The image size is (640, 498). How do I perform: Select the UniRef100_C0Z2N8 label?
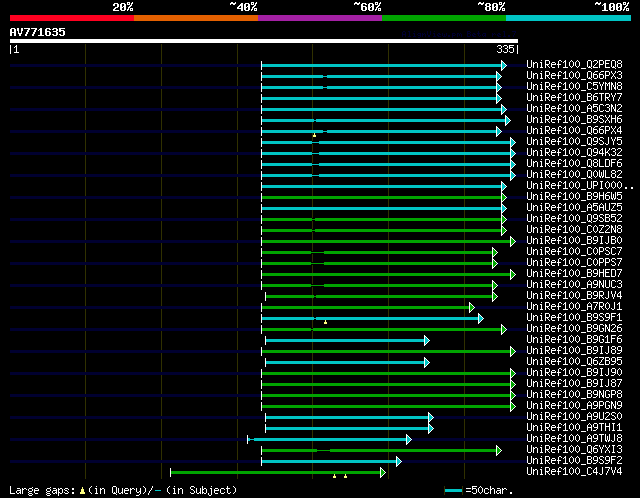574,230
